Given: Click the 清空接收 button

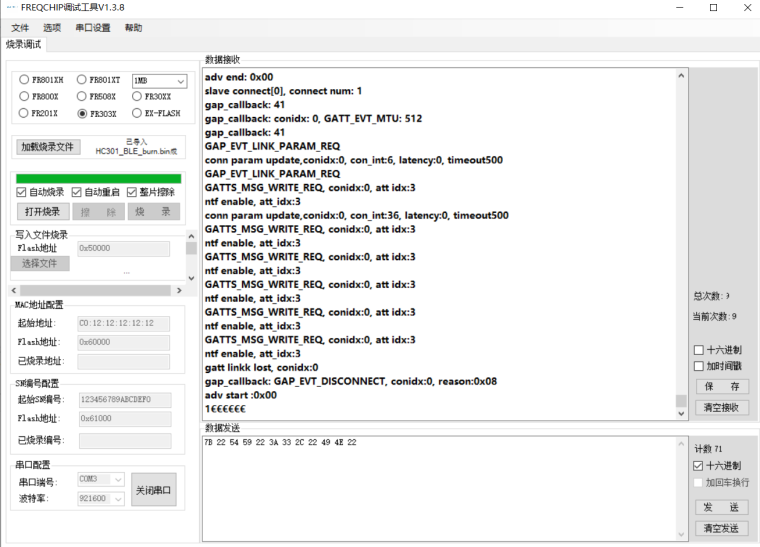Looking at the screenshot, I should click(721, 407).
